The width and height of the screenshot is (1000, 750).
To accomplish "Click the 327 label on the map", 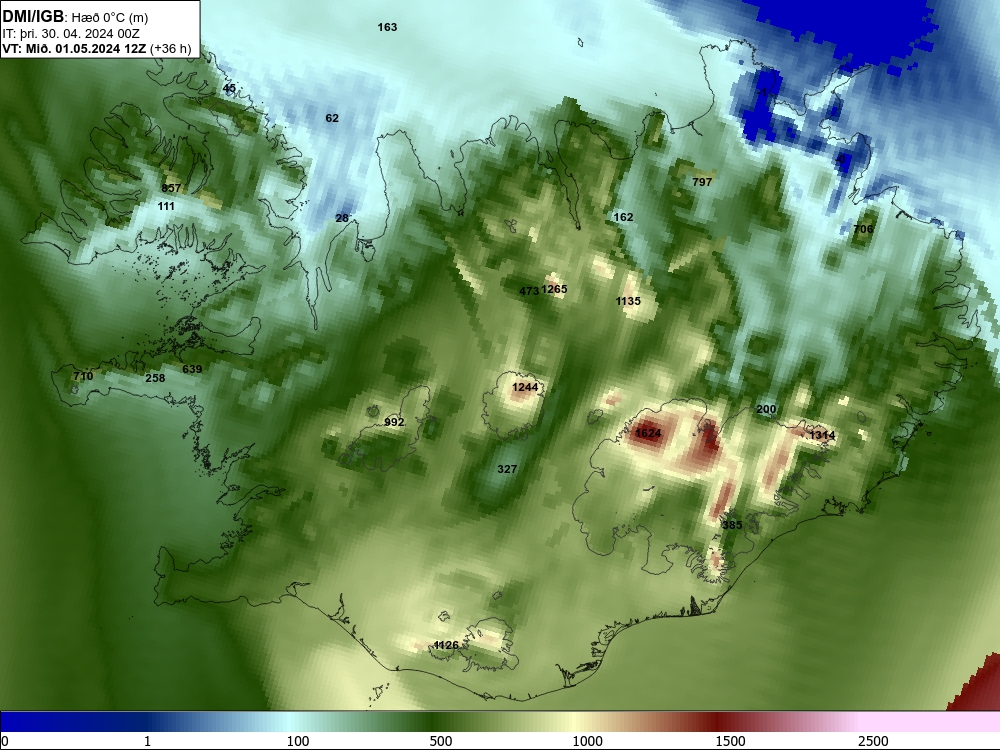I will (x=507, y=469).
